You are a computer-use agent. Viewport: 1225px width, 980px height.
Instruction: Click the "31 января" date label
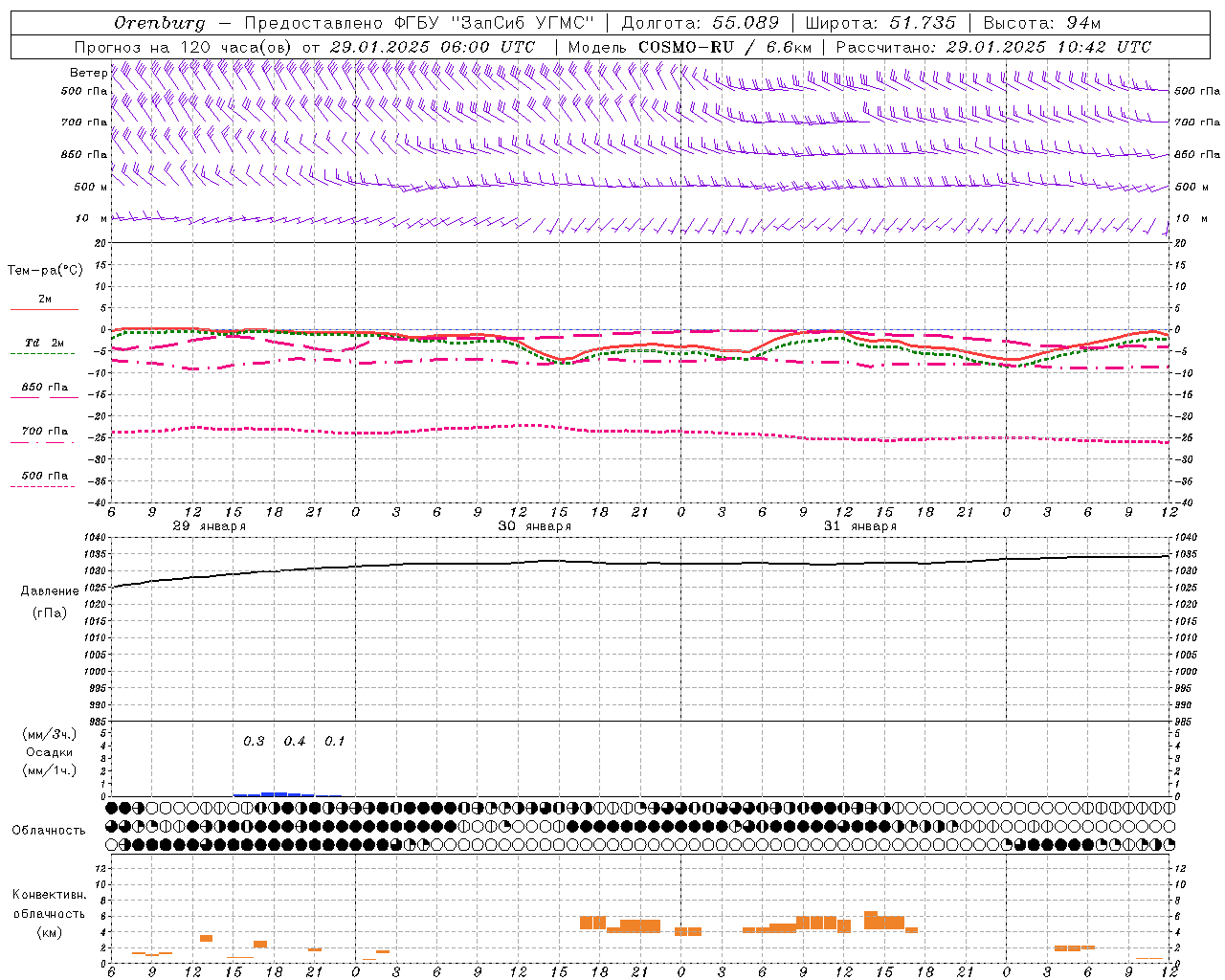[859, 526]
